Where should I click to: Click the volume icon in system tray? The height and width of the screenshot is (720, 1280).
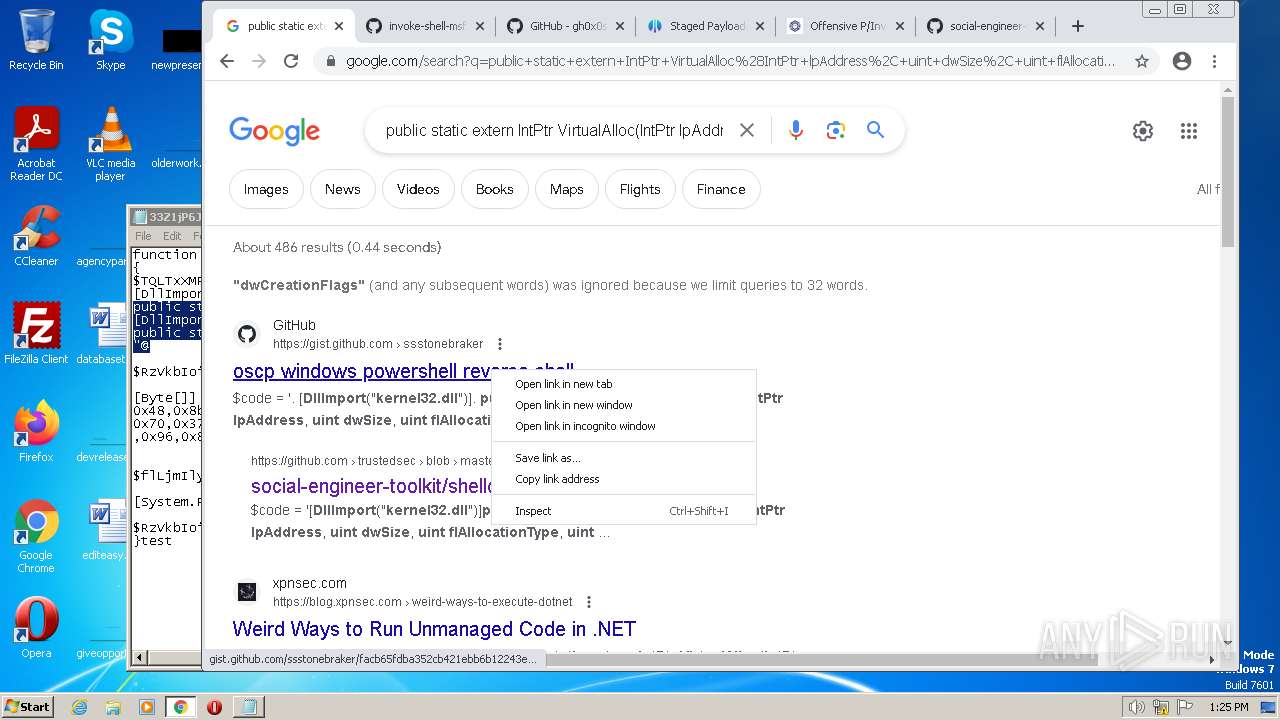coord(1136,707)
